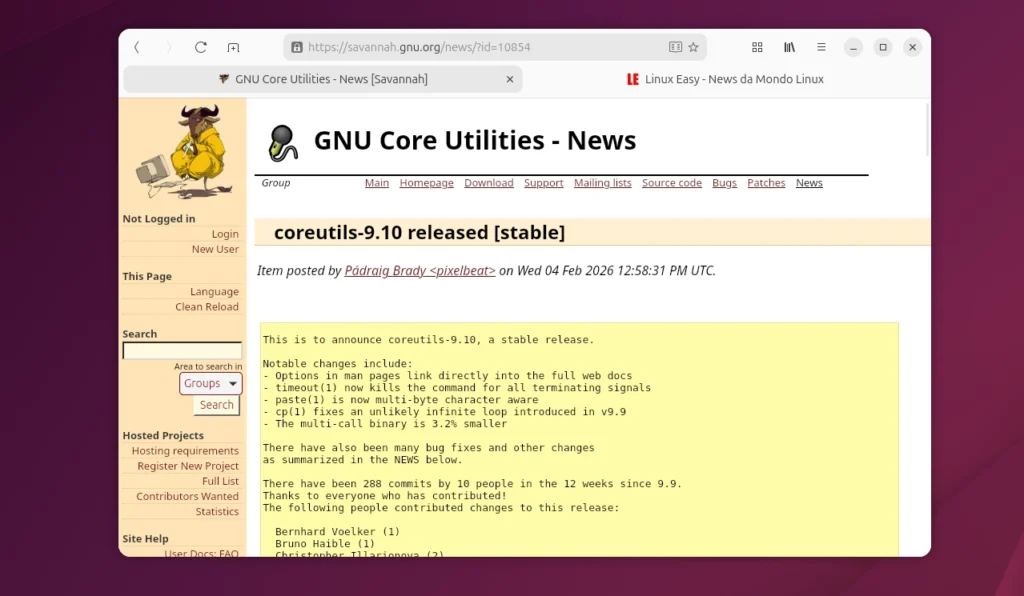Navigate to the Bugs page
The width and height of the screenshot is (1024, 596).
(x=724, y=183)
